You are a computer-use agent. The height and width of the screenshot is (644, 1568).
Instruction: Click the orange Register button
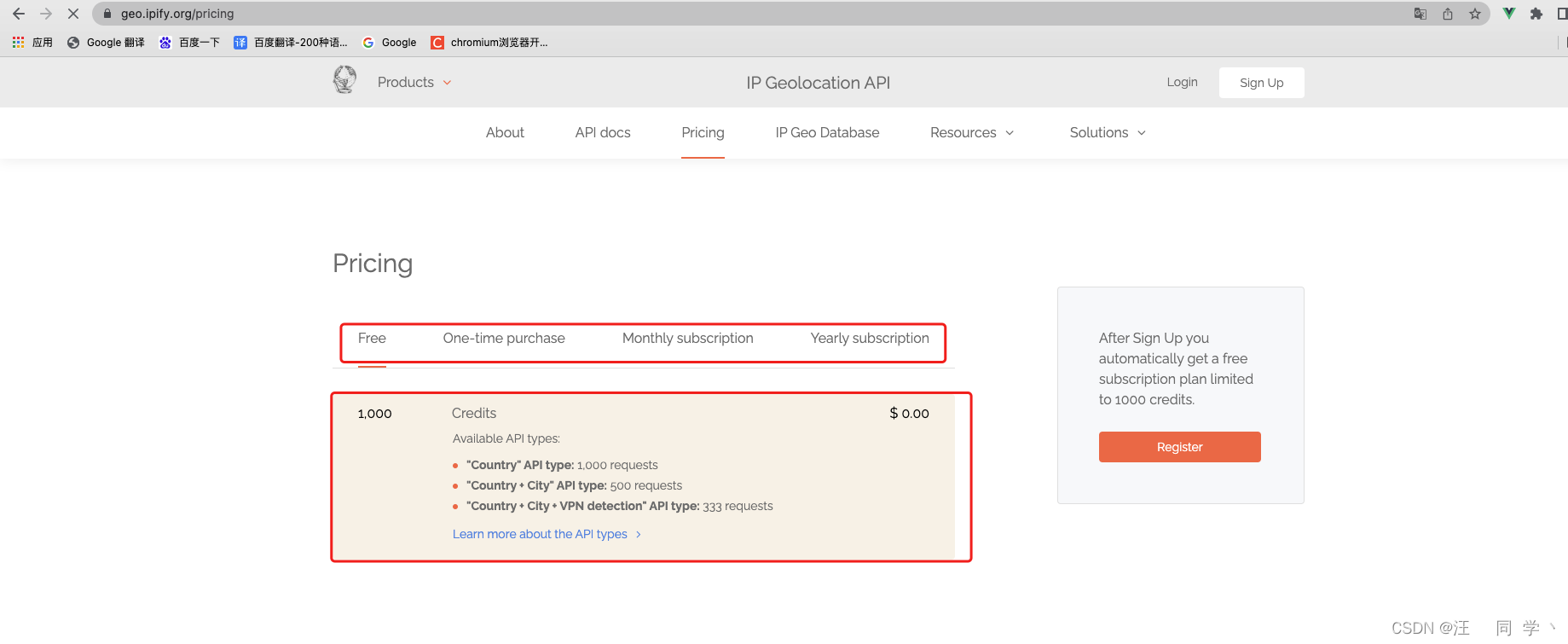(1179, 447)
